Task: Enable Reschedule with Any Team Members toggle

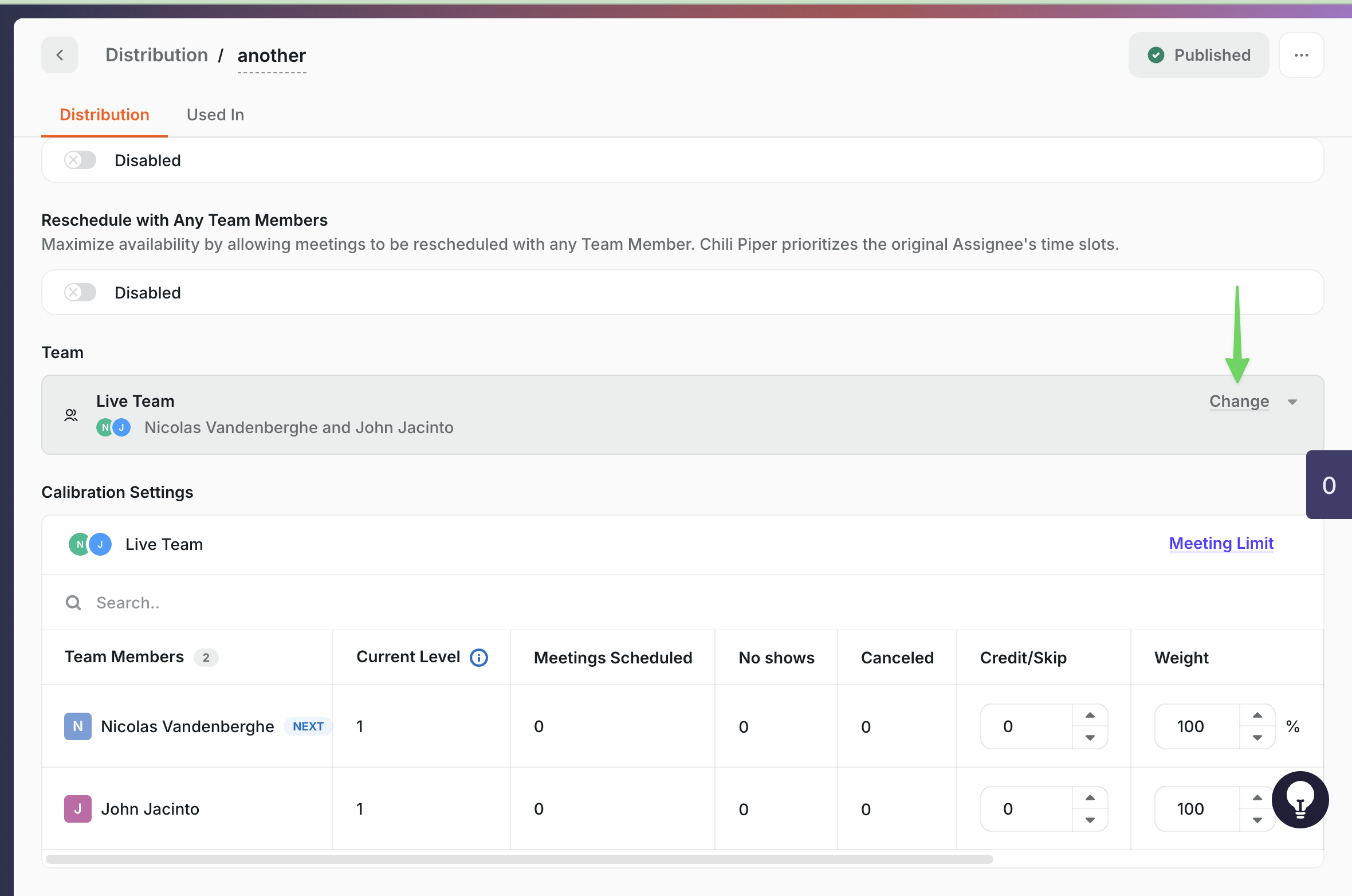Action: [80, 293]
